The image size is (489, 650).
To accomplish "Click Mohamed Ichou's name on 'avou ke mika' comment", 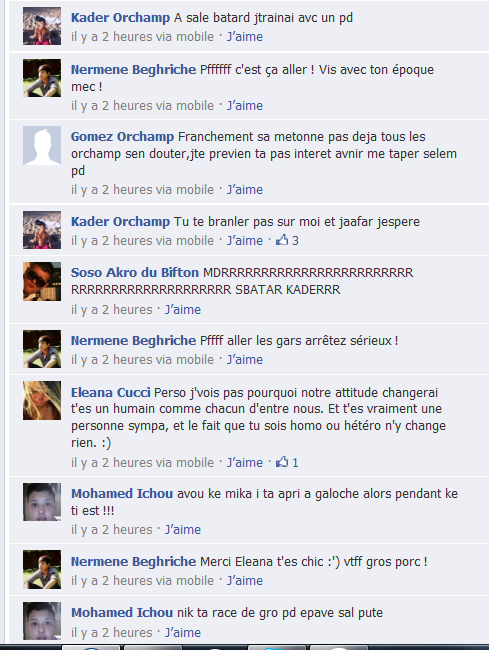I will [122, 493].
